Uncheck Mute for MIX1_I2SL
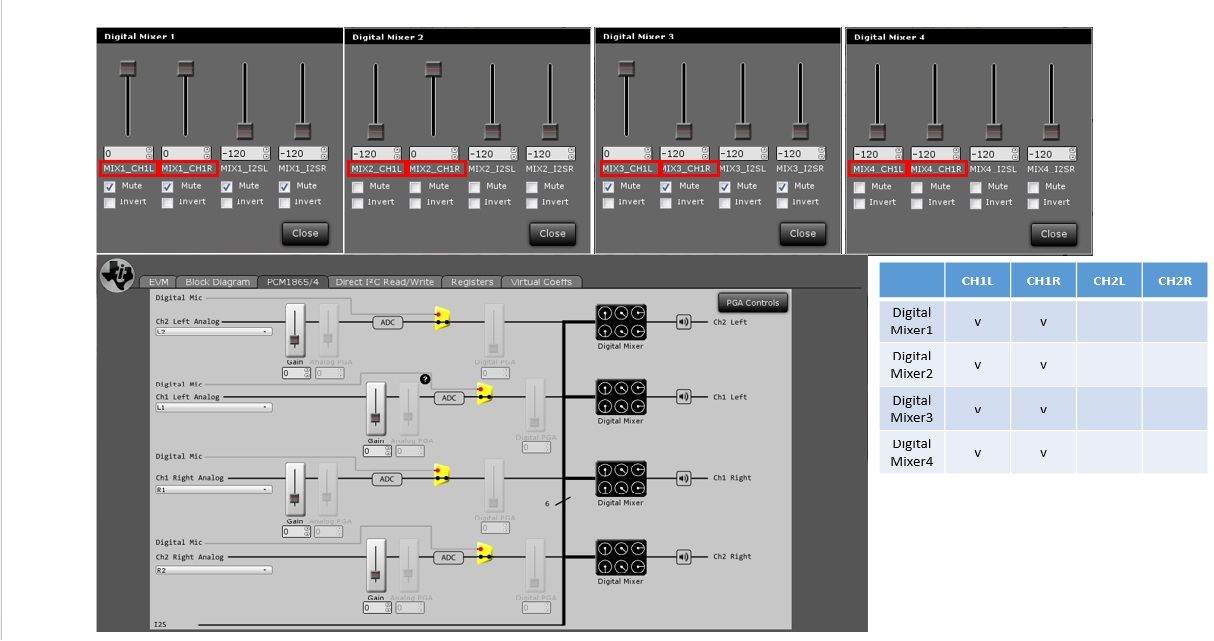Viewport: 1214px width, 641px height. (227, 186)
